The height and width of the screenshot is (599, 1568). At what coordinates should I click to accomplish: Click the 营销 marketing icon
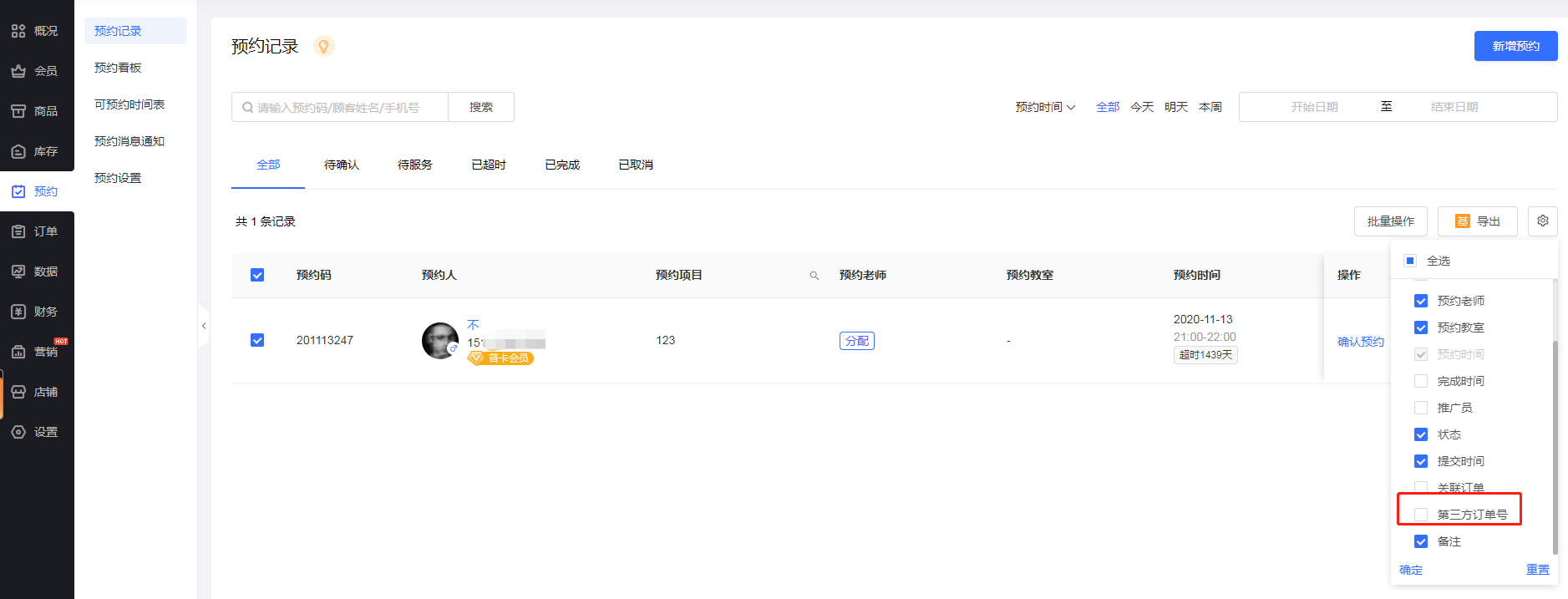18,352
